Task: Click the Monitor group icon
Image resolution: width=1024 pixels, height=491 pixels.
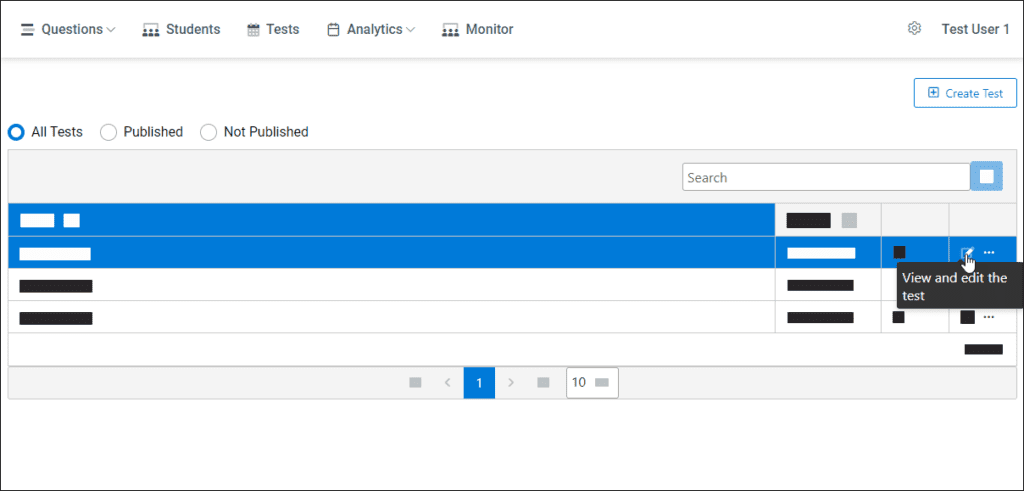Action: 451,31
